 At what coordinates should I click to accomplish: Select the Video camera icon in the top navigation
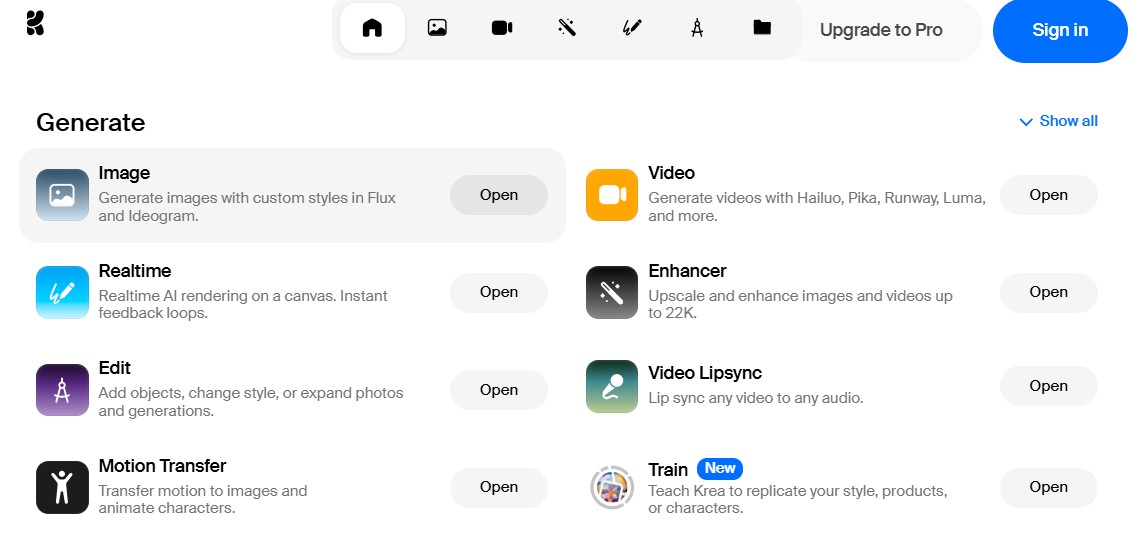[502, 29]
